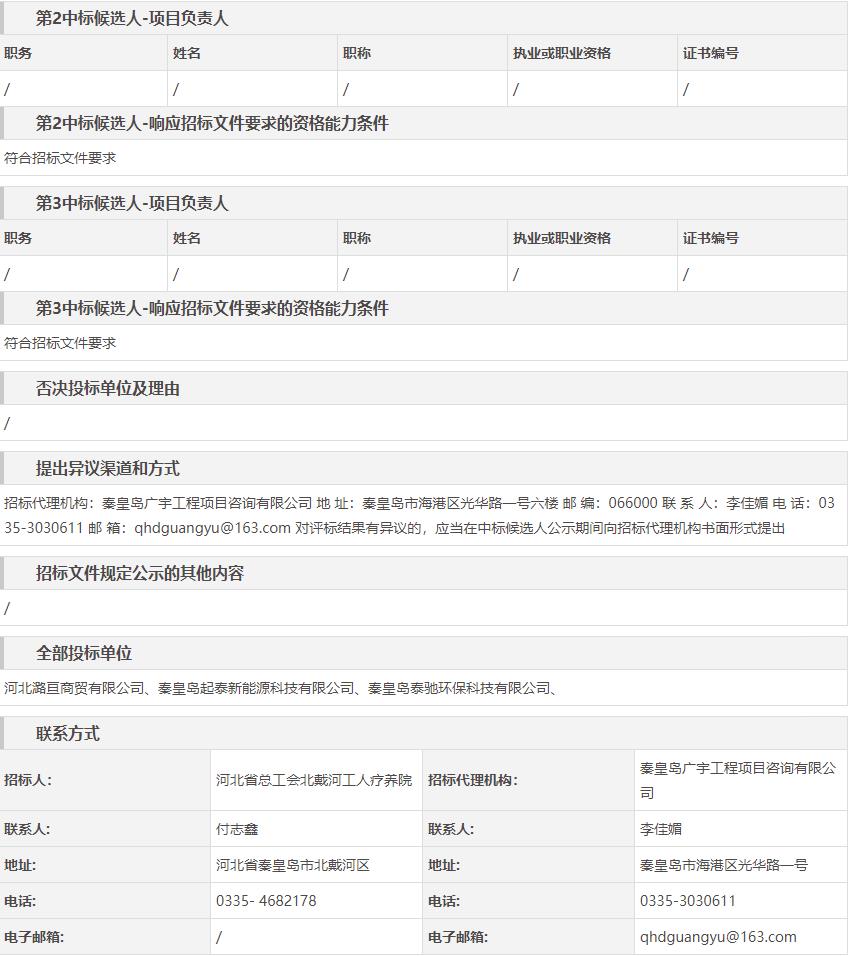The height and width of the screenshot is (956, 851).
Task: Click the 第2中标候选人-项目负责人 section header
Action: (132, 19)
